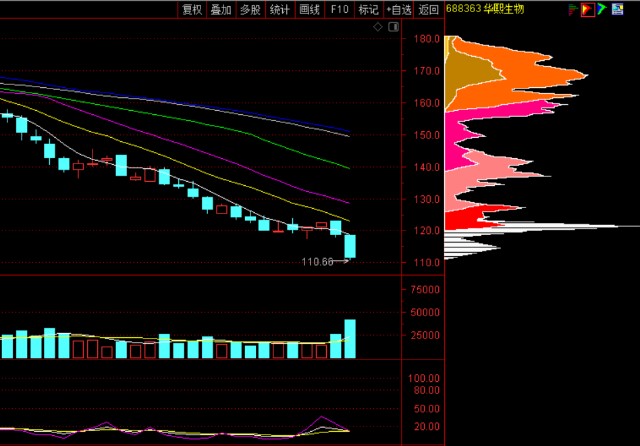Click the 复权 toolbar button
The width and height of the screenshot is (640, 446).
[x=192, y=9]
